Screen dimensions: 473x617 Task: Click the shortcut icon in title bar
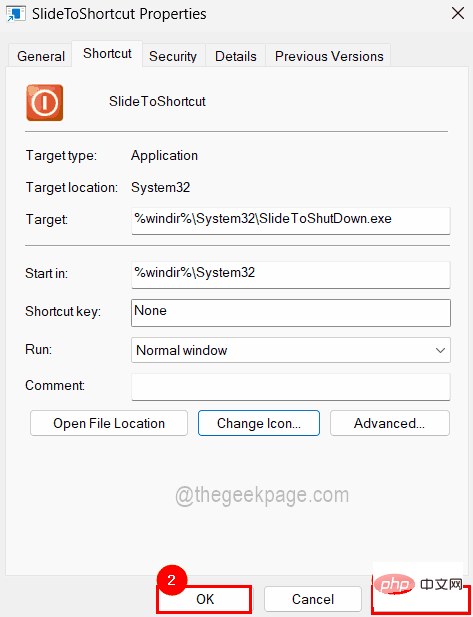[x=16, y=14]
